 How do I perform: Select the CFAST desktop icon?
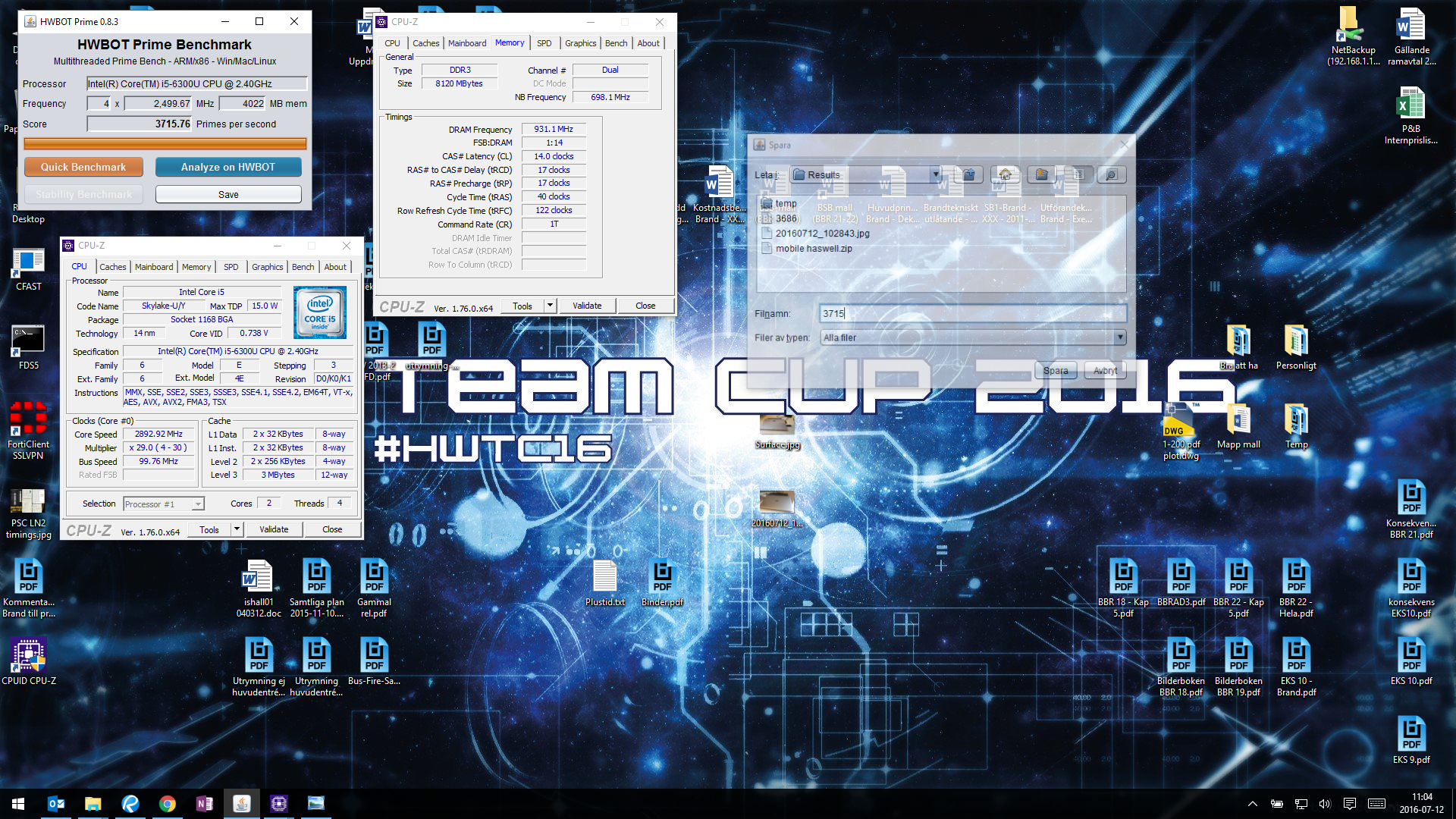(x=29, y=270)
